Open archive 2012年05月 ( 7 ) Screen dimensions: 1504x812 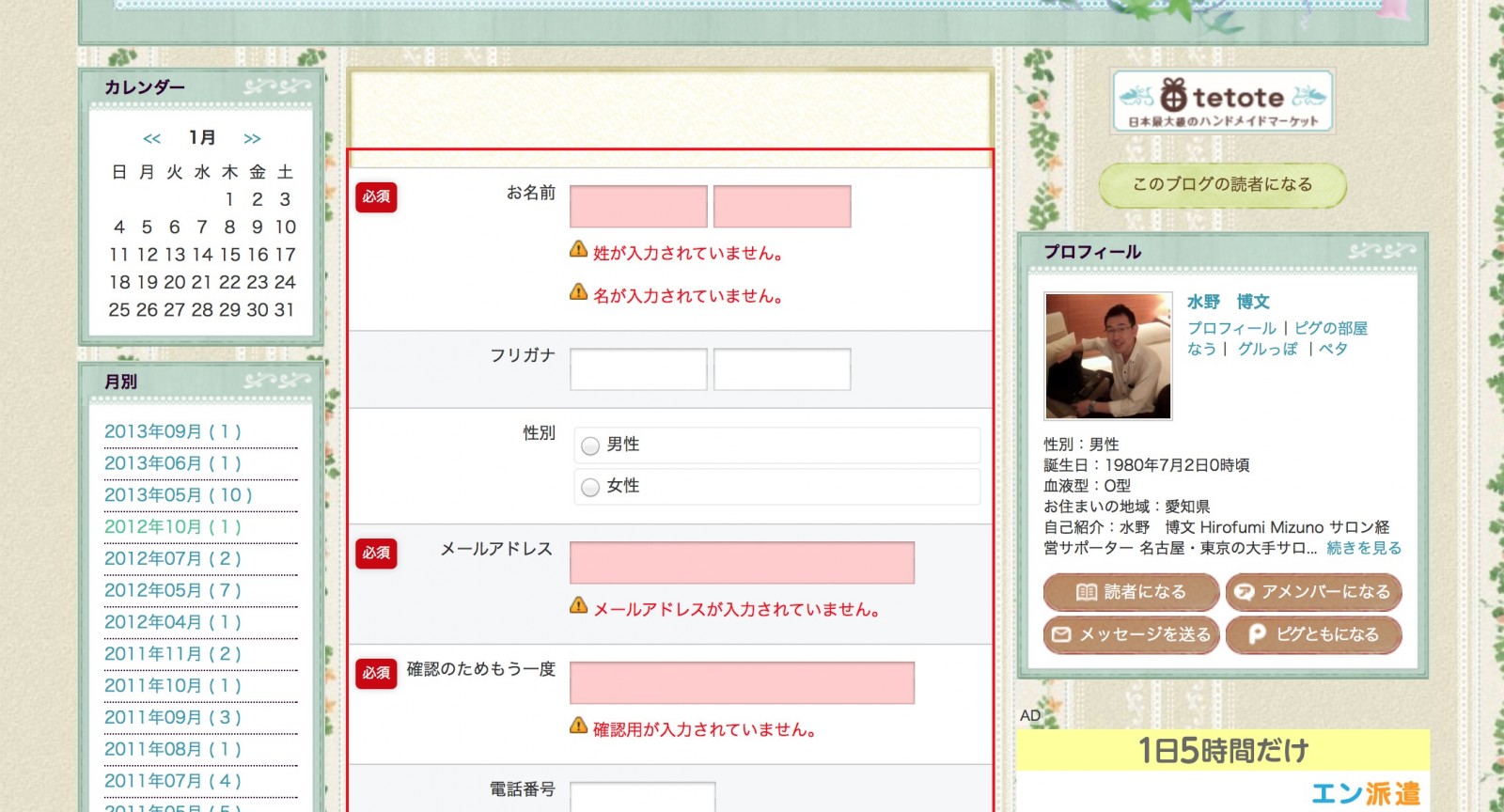pos(173,590)
